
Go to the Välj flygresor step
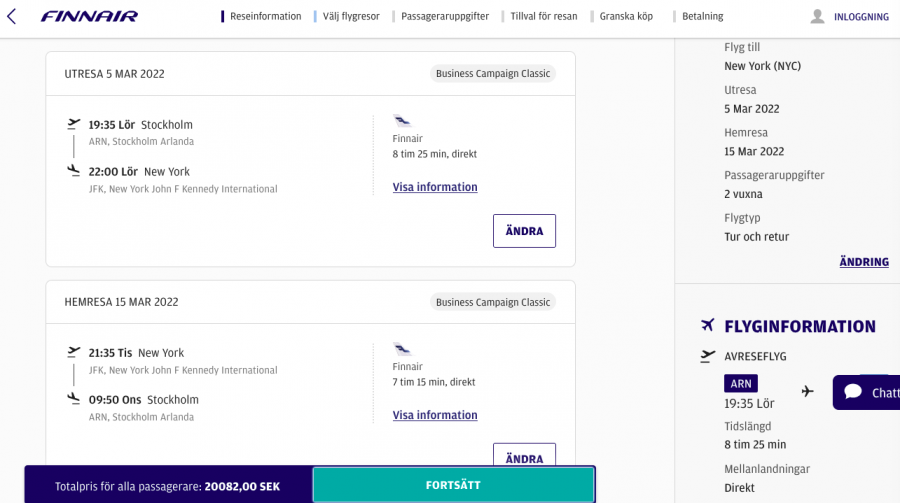pos(350,16)
